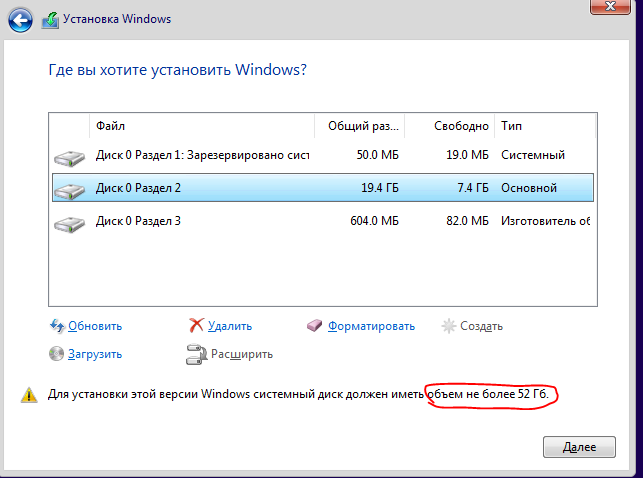
Task: Click the red X icon next to Удалить
Action: [196, 325]
